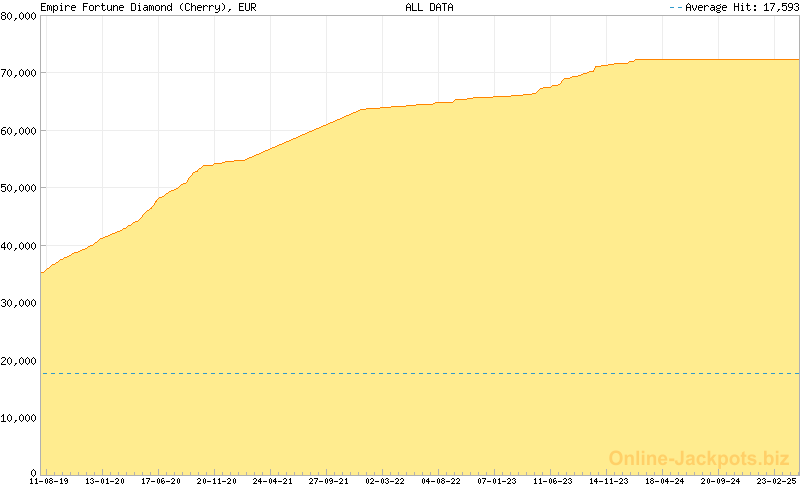Screen dimensions: 800x490
Task: Select the 10,000 y-axis label
Action: pos(18,417)
